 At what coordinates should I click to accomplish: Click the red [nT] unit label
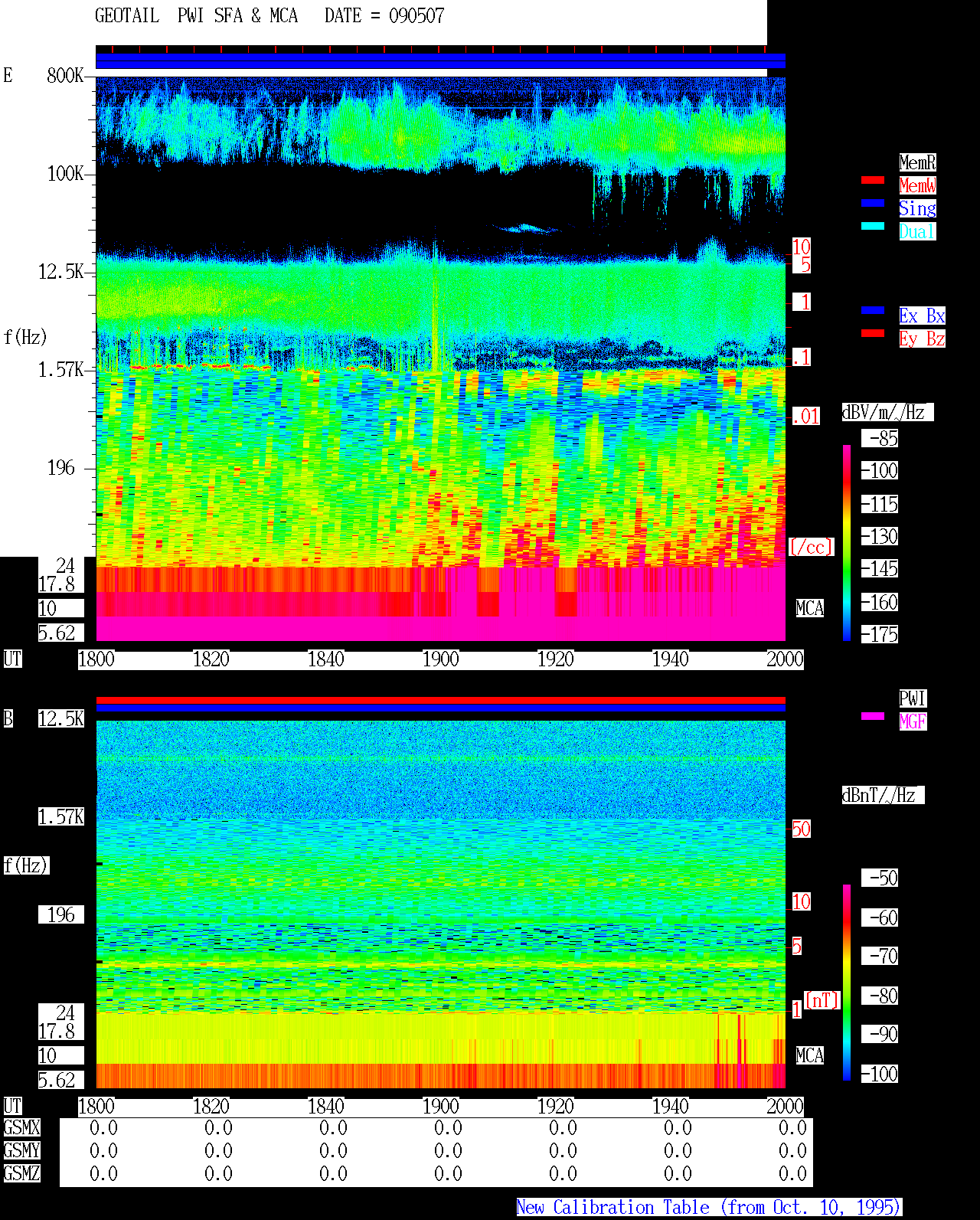(x=822, y=1000)
